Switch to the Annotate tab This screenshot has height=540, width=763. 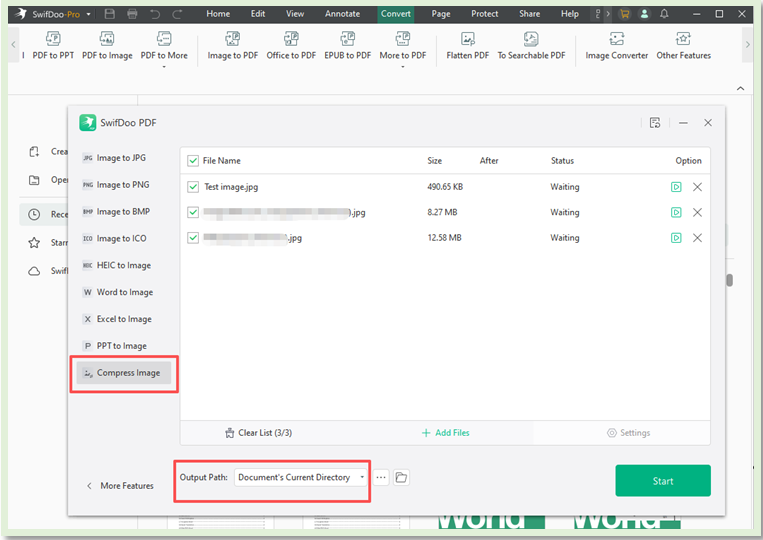tap(343, 14)
